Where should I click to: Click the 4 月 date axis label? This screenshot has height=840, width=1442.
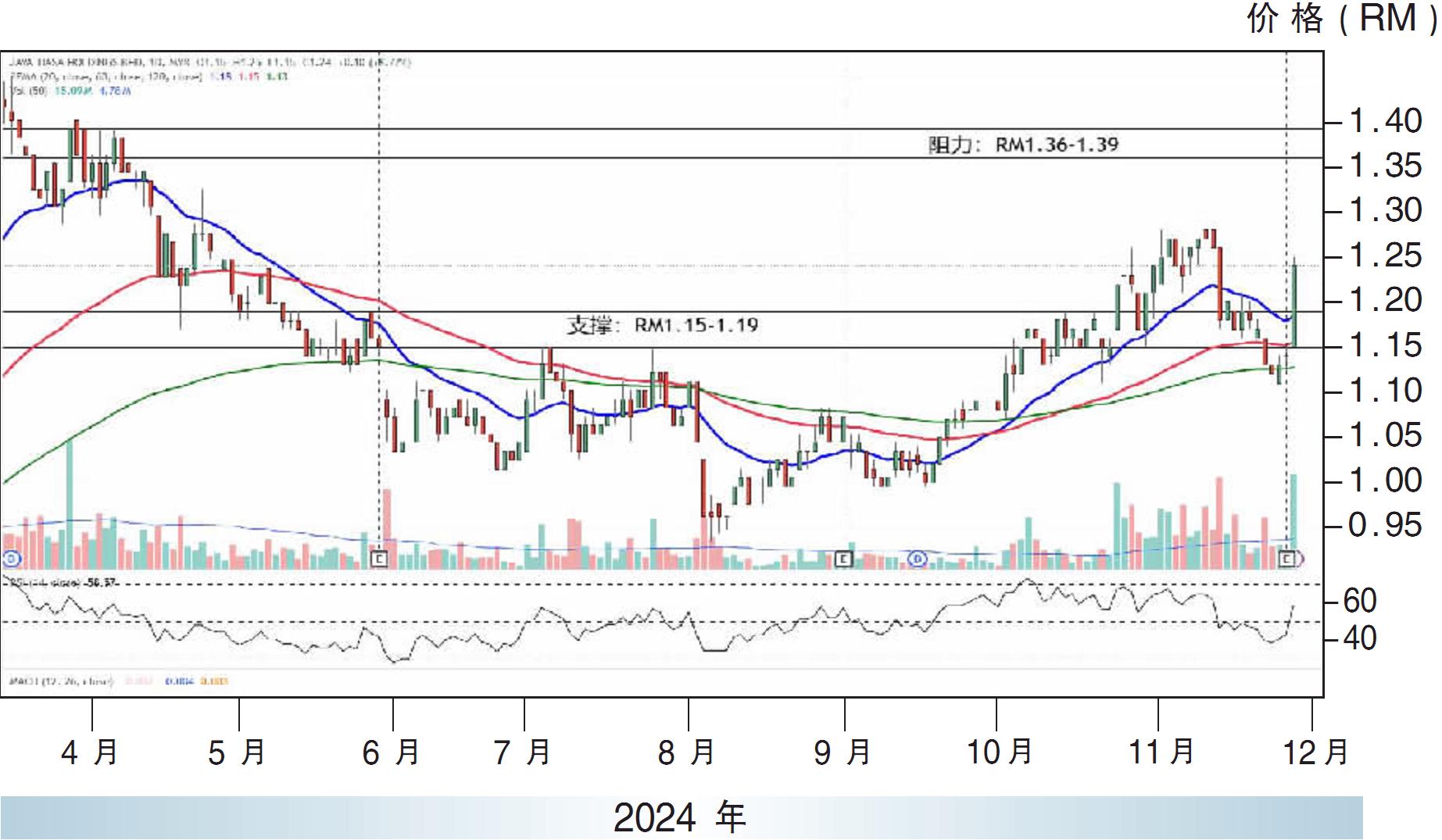(x=89, y=752)
